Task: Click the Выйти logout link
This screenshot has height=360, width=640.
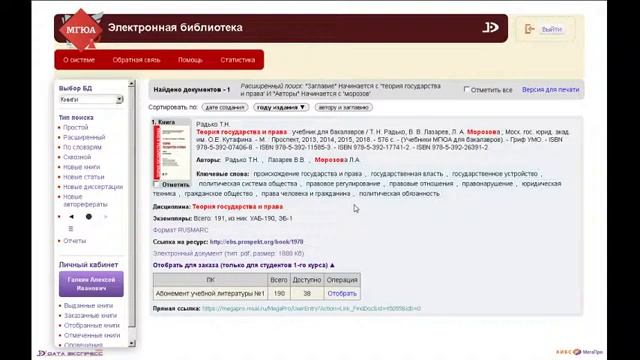Action: (x=552, y=29)
